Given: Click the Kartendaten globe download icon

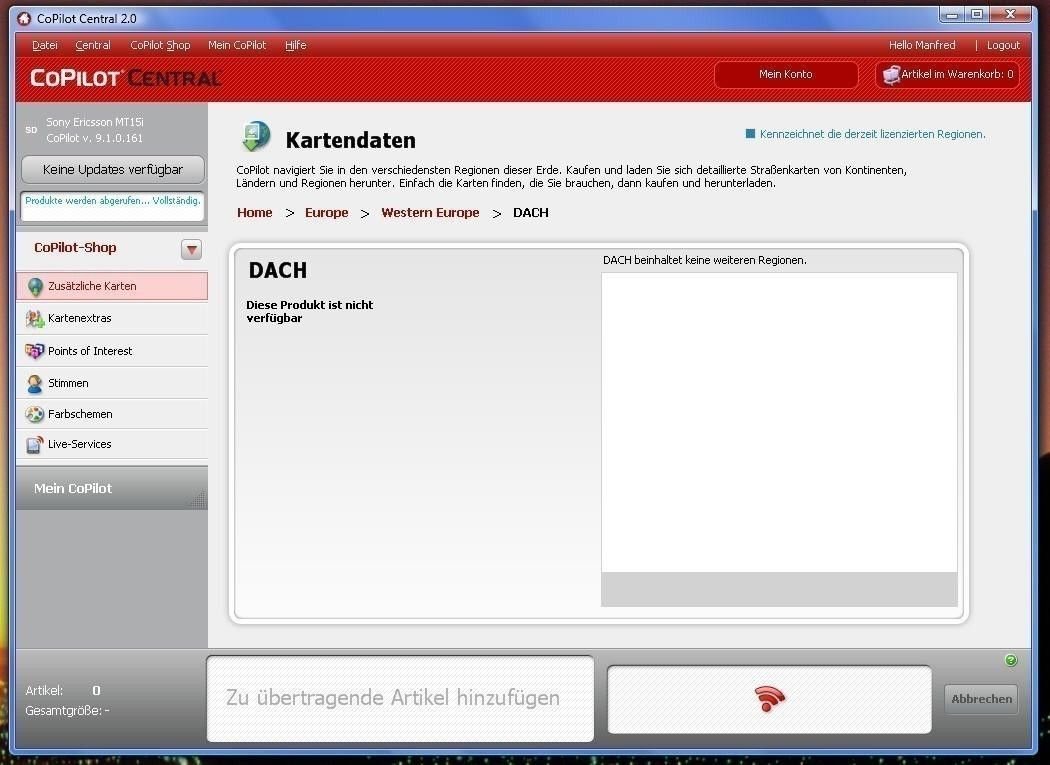Looking at the screenshot, I should pyautogui.click(x=256, y=136).
